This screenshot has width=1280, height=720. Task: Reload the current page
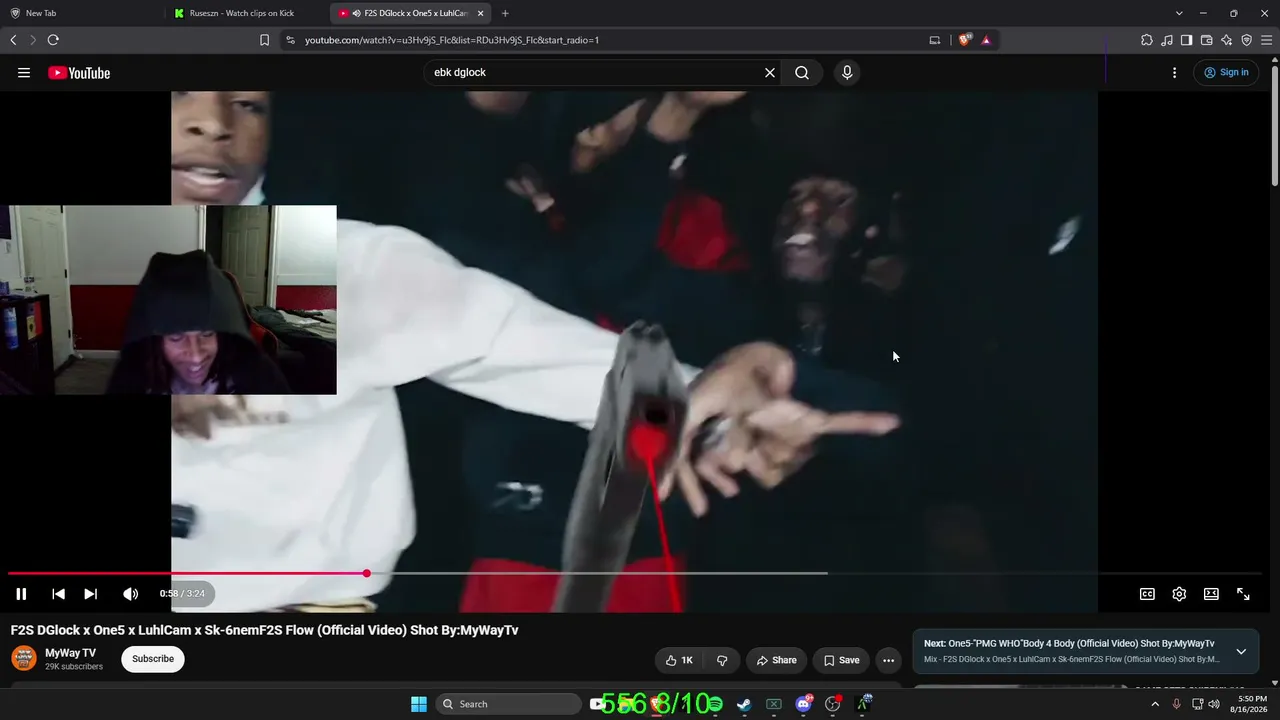tap(53, 40)
